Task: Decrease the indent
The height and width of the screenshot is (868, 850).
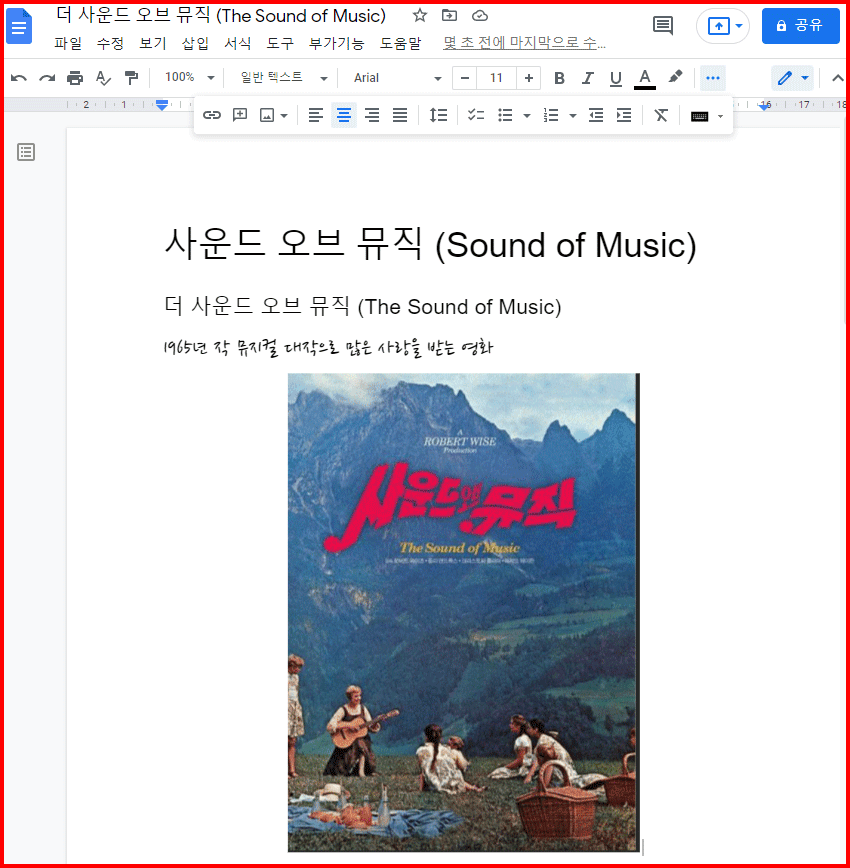Action: 596,115
